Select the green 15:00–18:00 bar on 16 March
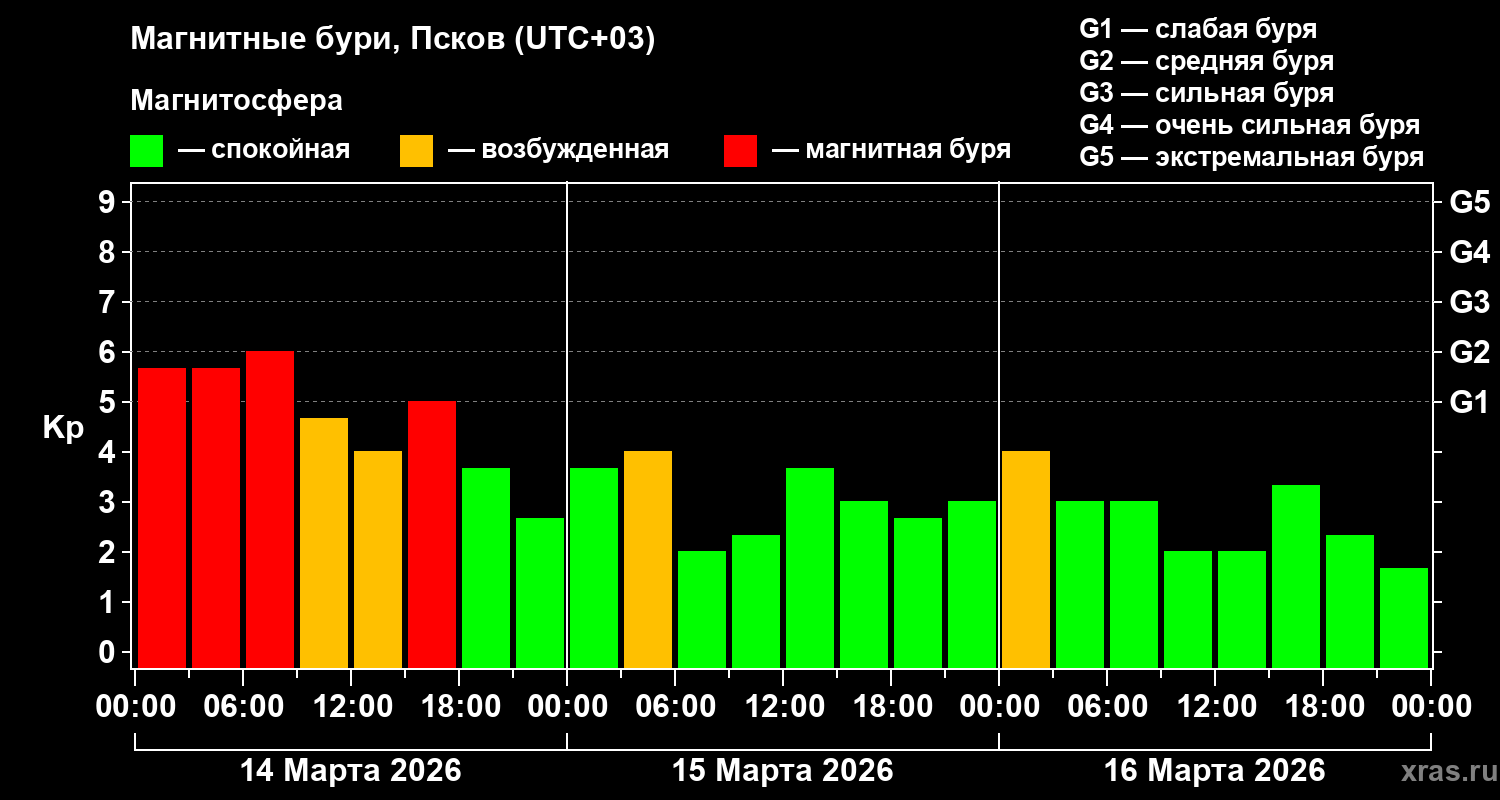 point(1296,577)
